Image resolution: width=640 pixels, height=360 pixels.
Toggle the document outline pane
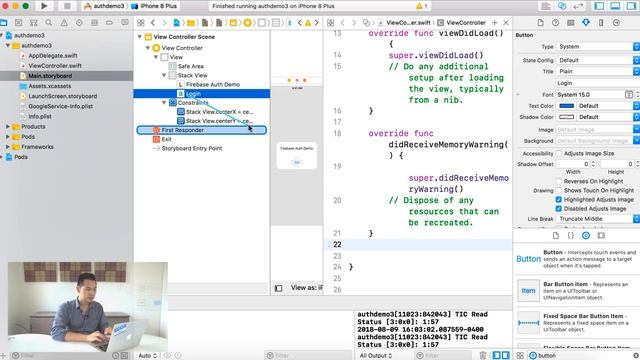(278, 288)
